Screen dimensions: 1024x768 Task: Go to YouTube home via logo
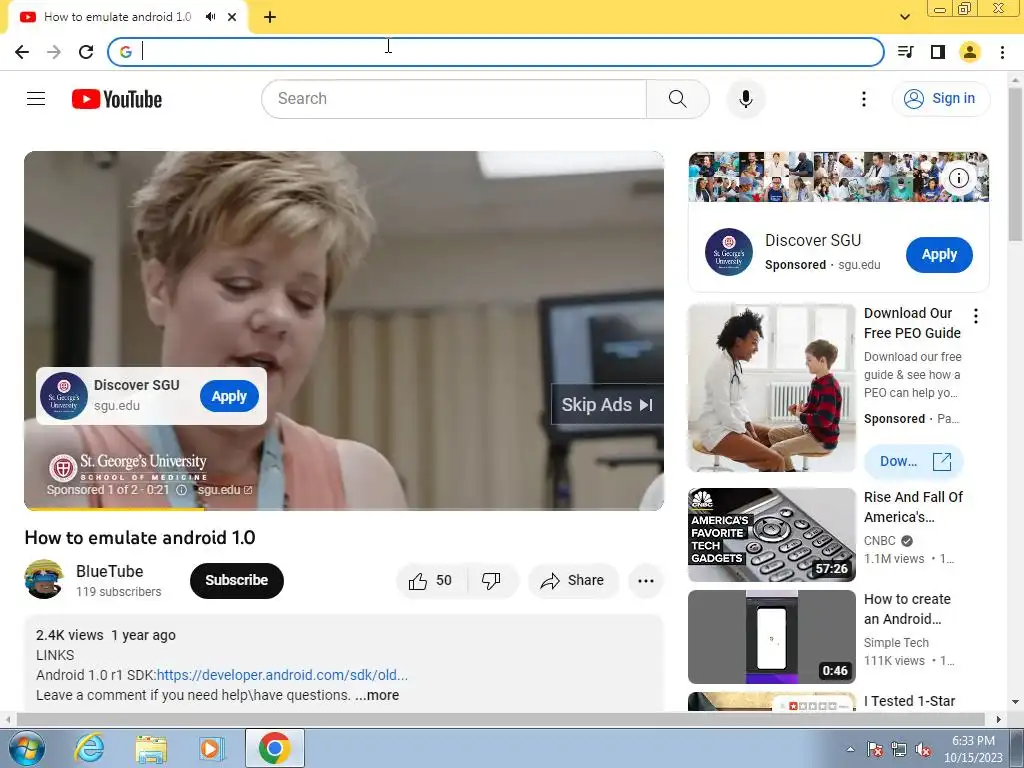click(117, 99)
